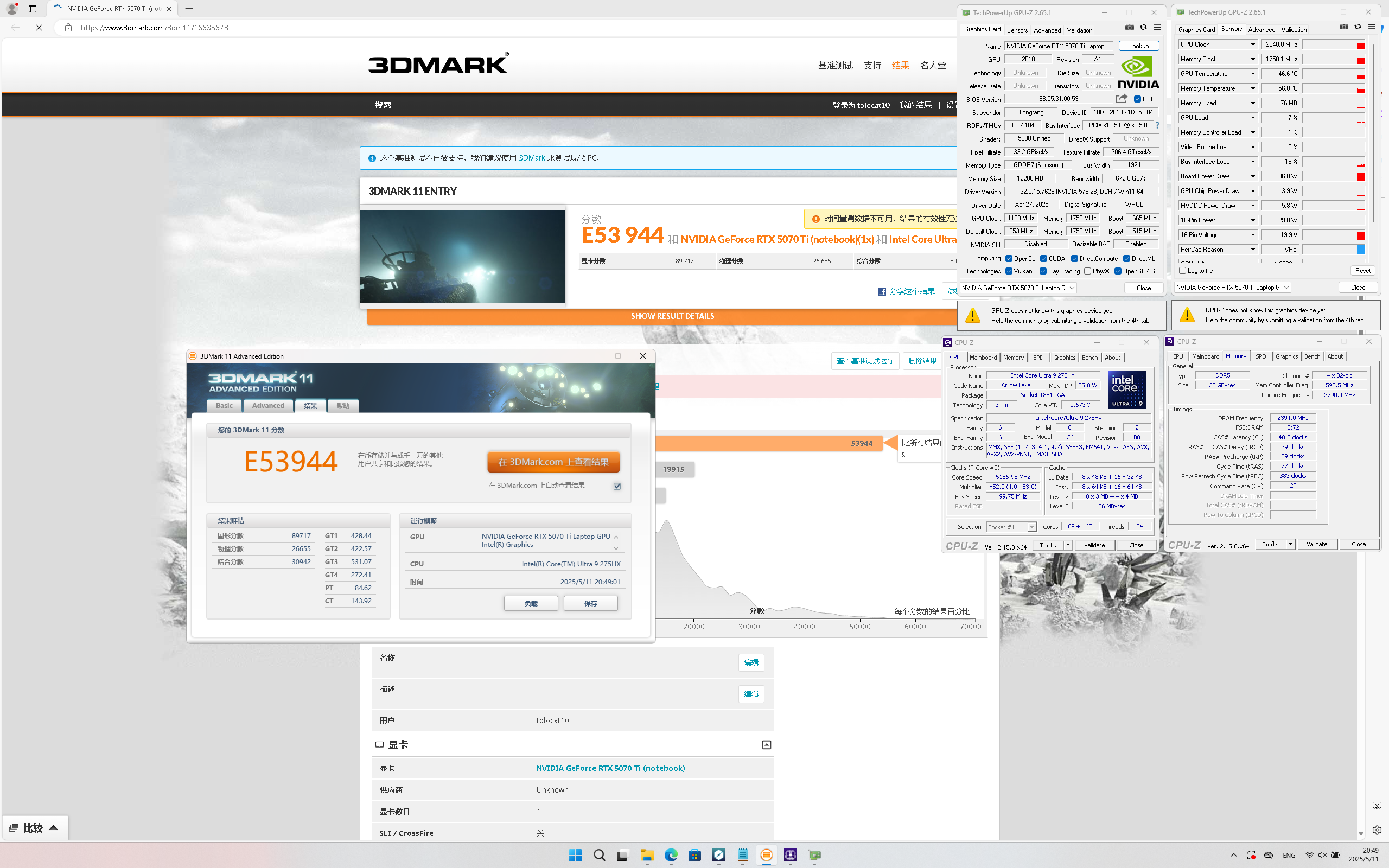Click Reset in GPU-Z Sensors window
1389x868 pixels.
pos(1362,270)
